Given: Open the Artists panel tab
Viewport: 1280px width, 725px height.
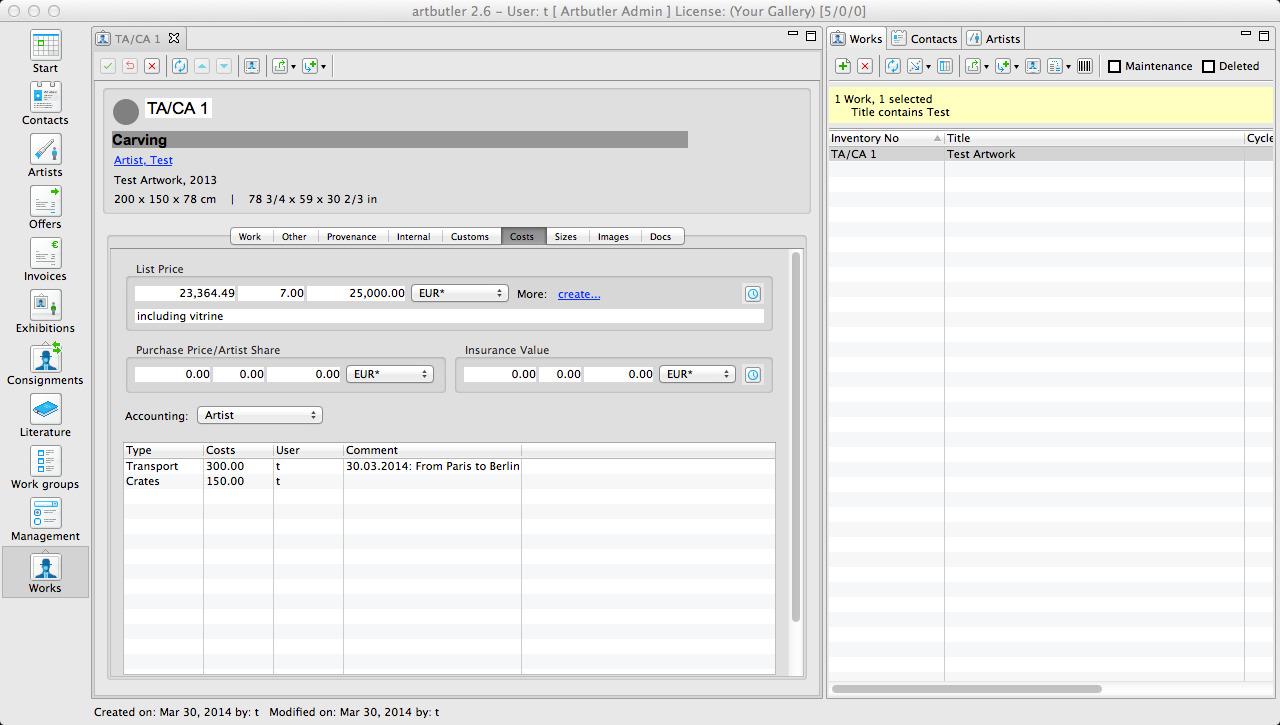Looking at the screenshot, I should [x=994, y=39].
